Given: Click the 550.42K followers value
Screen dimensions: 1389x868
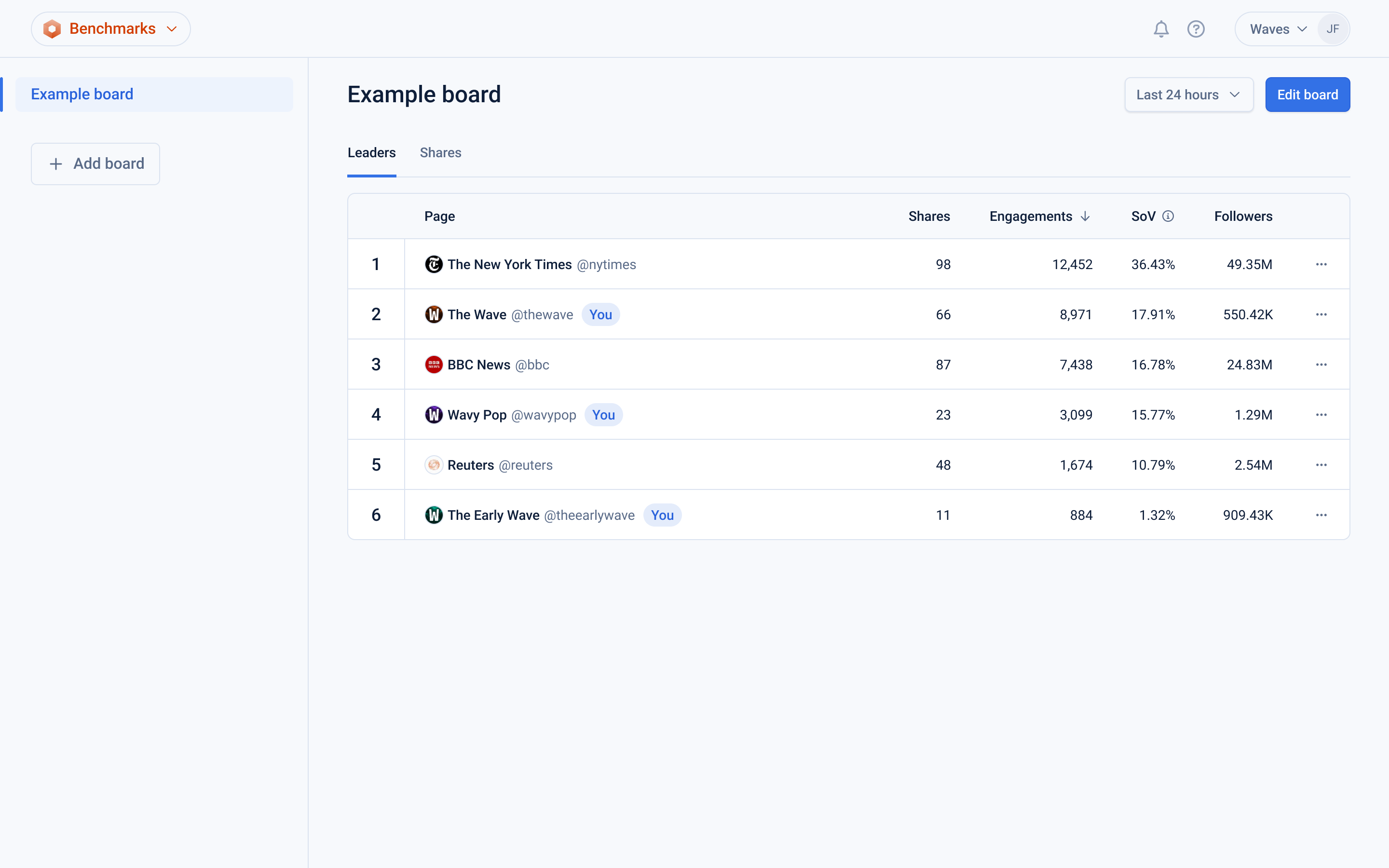Looking at the screenshot, I should tap(1248, 314).
